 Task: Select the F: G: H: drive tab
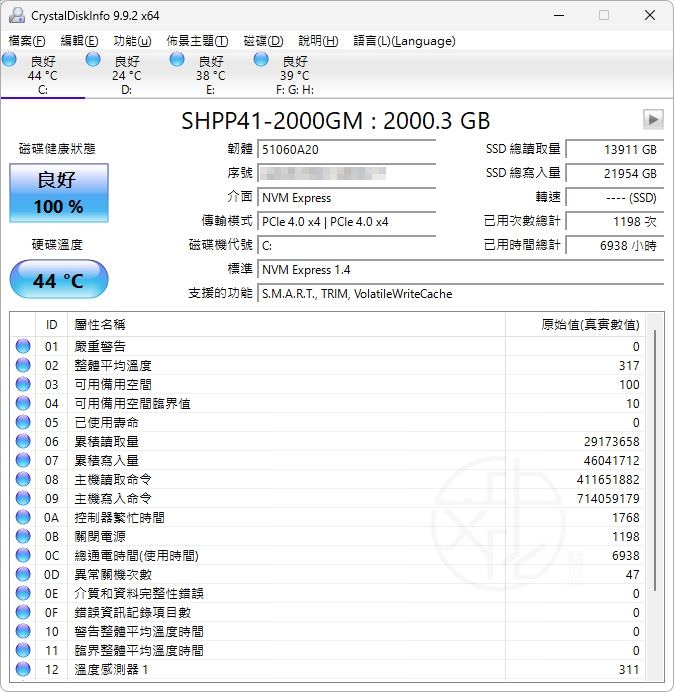click(x=295, y=75)
